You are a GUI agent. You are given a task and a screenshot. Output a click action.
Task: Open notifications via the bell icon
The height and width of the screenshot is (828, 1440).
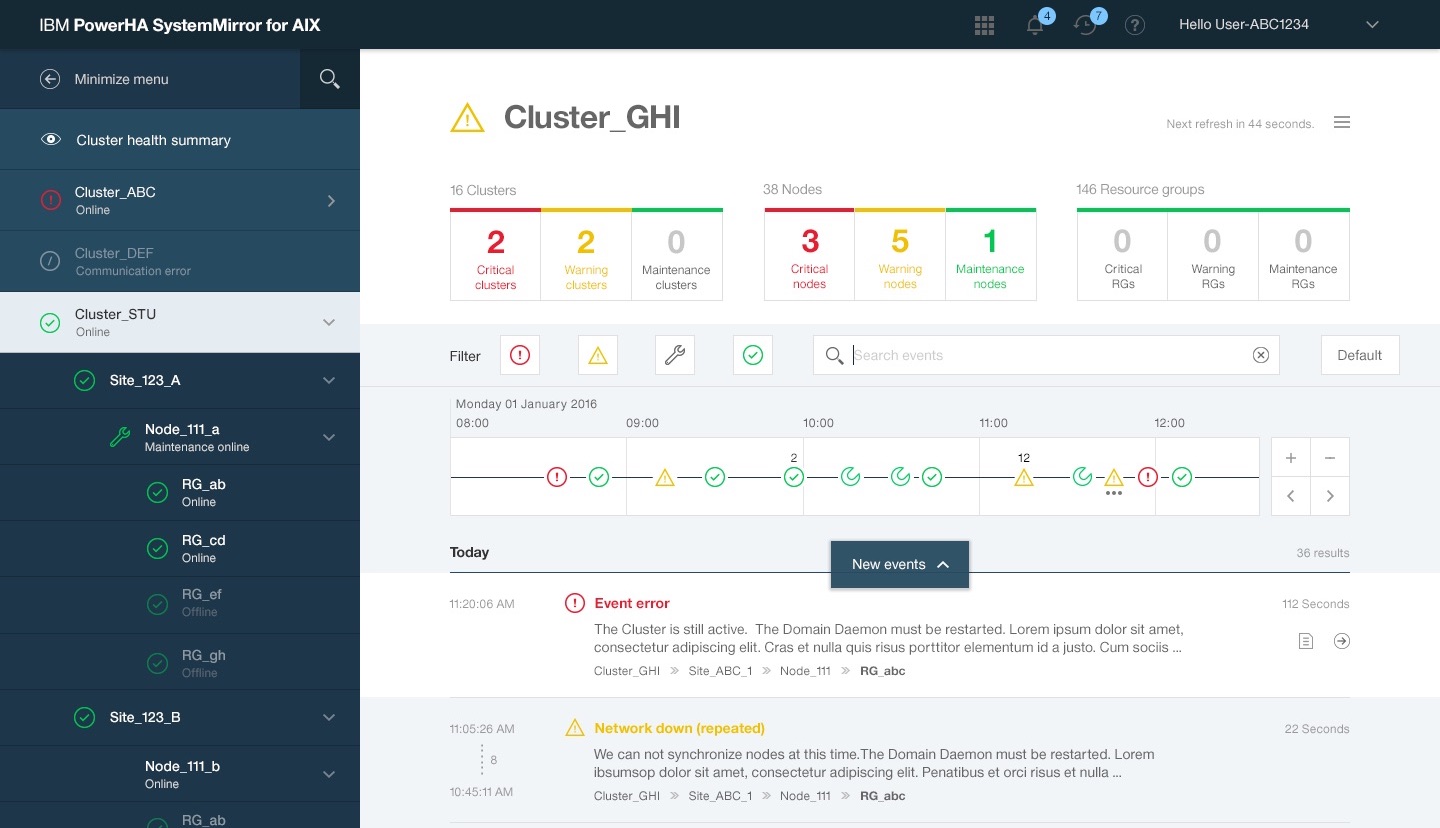point(1035,25)
